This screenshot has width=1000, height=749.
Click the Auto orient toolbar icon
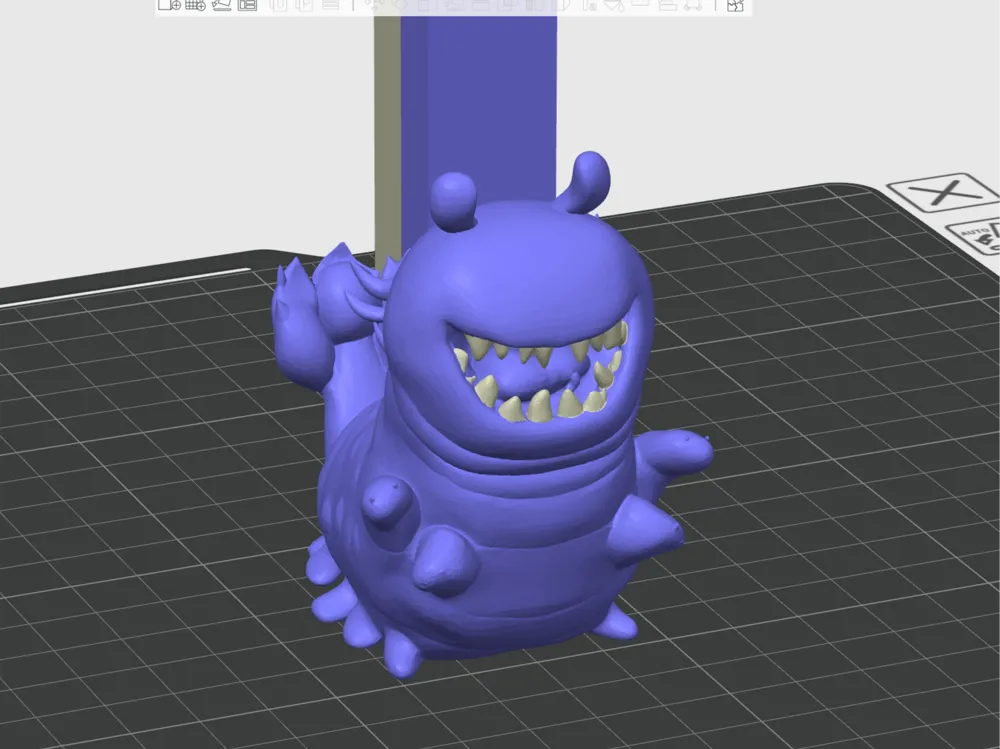tap(221, 5)
